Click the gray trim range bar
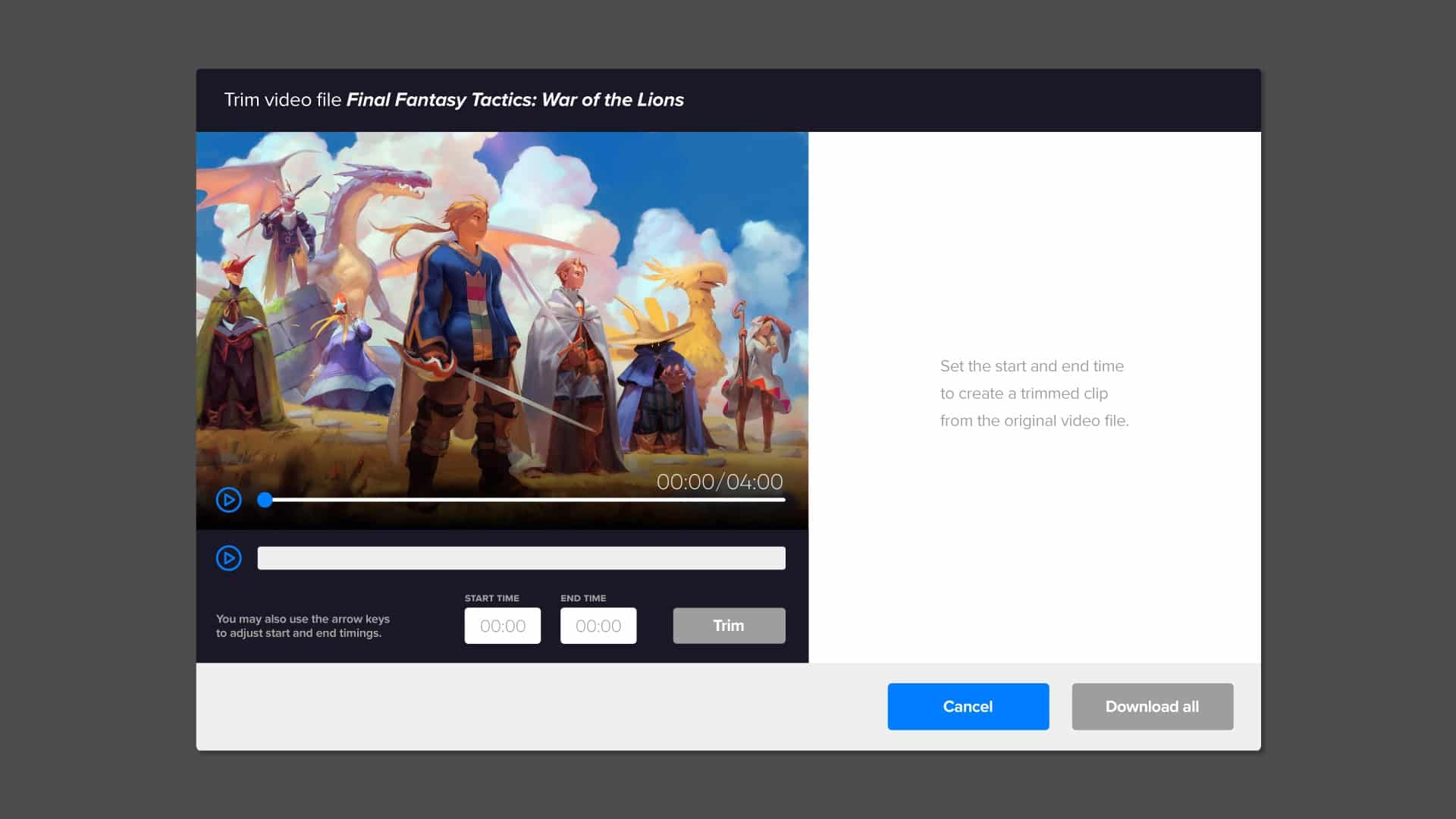Image resolution: width=1456 pixels, height=819 pixels. pos(521,558)
